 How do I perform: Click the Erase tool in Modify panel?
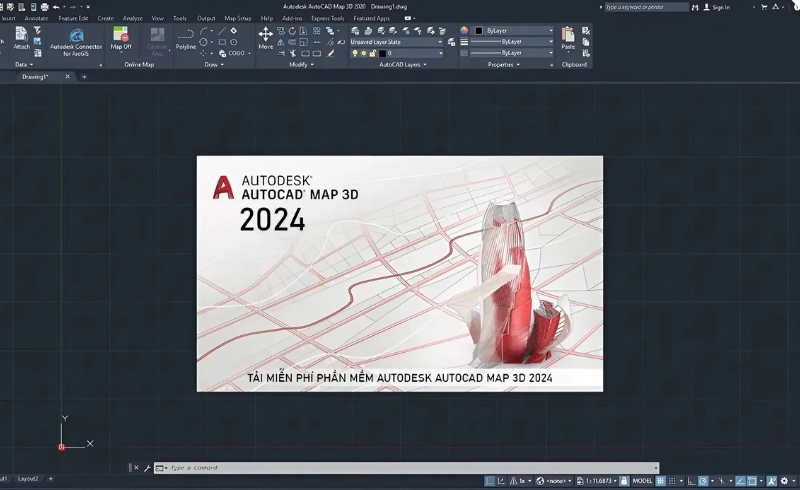[x=330, y=53]
